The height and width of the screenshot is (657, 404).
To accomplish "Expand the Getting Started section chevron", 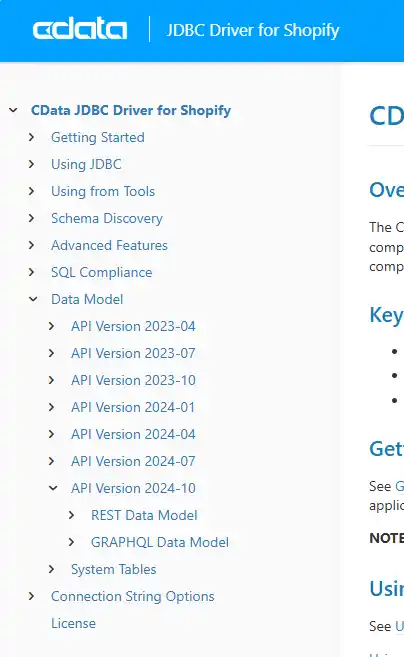I will (32, 137).
